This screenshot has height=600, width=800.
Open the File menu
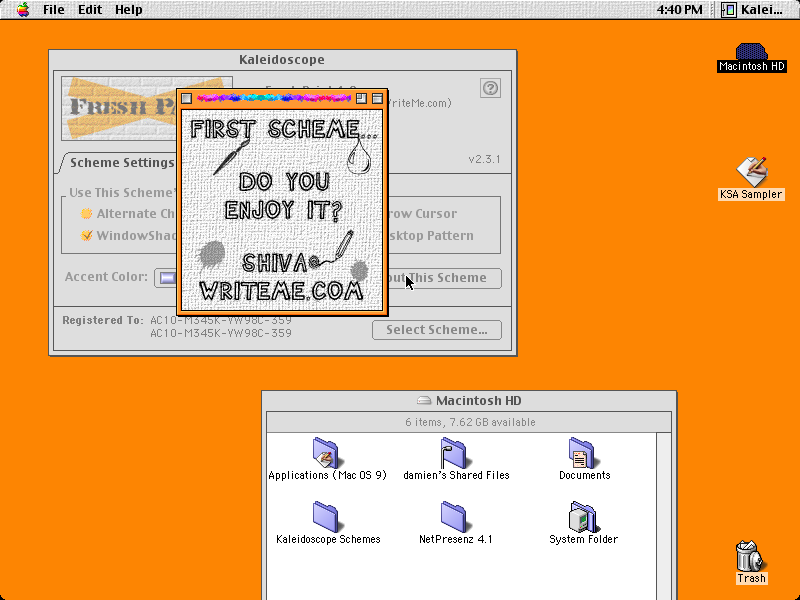[54, 9]
